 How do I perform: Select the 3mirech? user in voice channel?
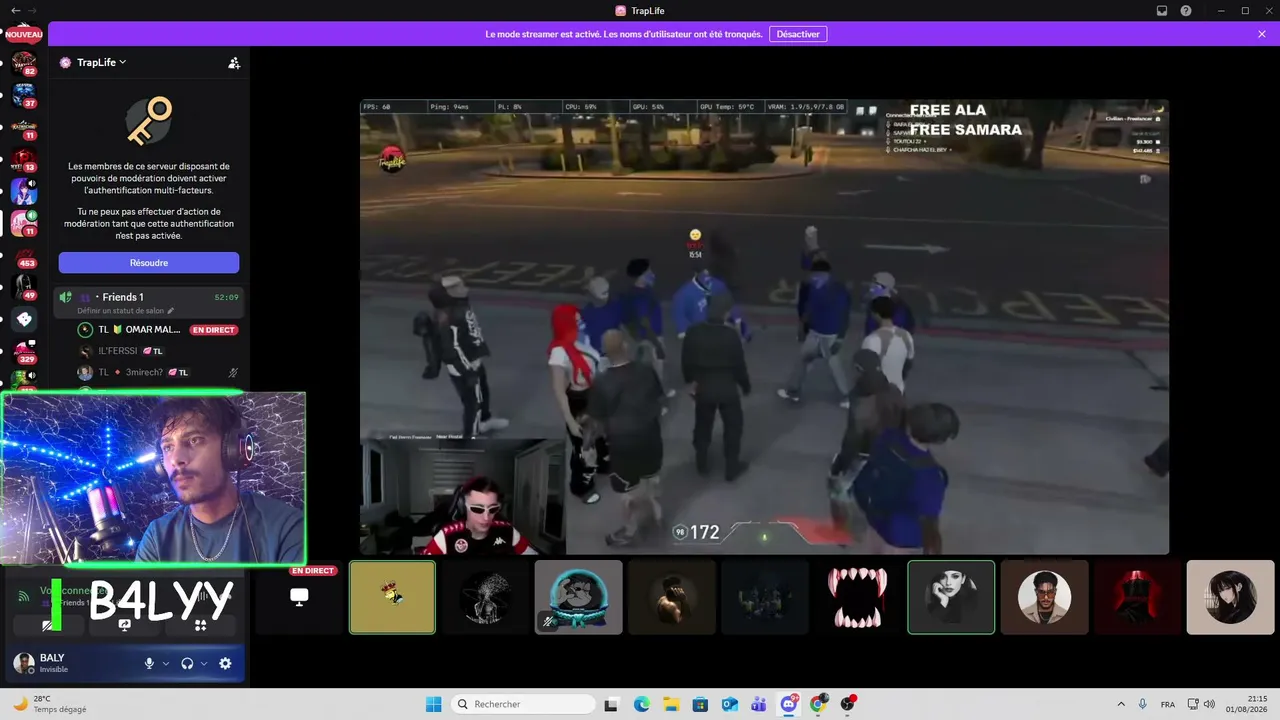tap(158, 373)
